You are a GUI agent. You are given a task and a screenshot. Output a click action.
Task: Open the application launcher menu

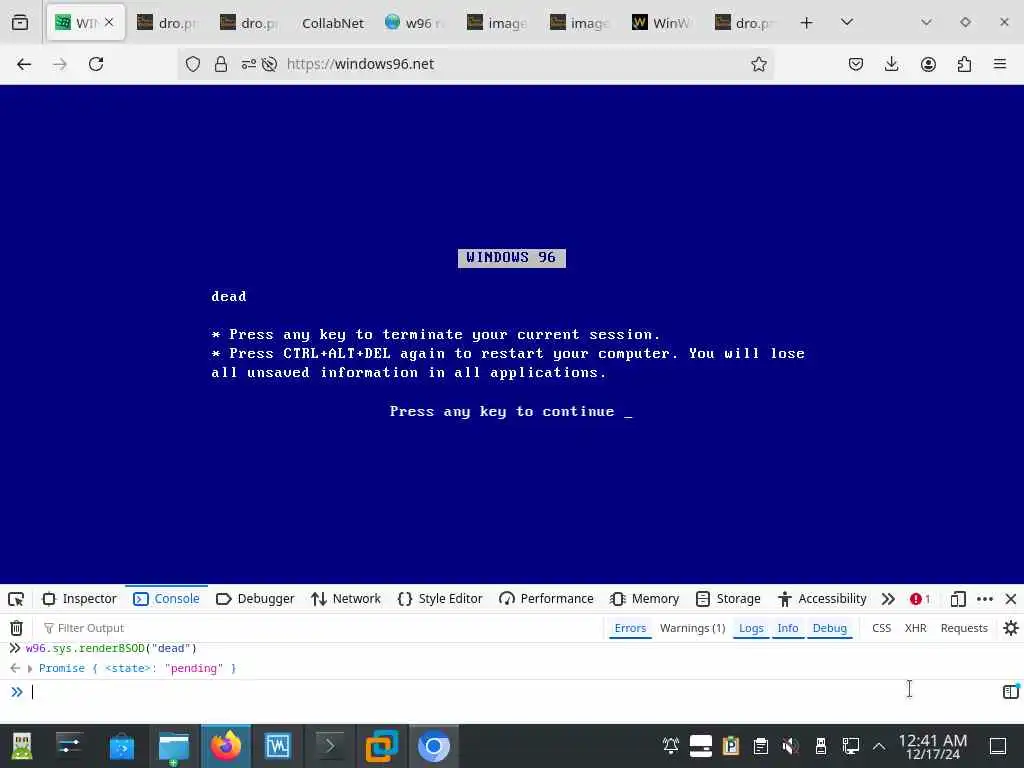point(21,746)
